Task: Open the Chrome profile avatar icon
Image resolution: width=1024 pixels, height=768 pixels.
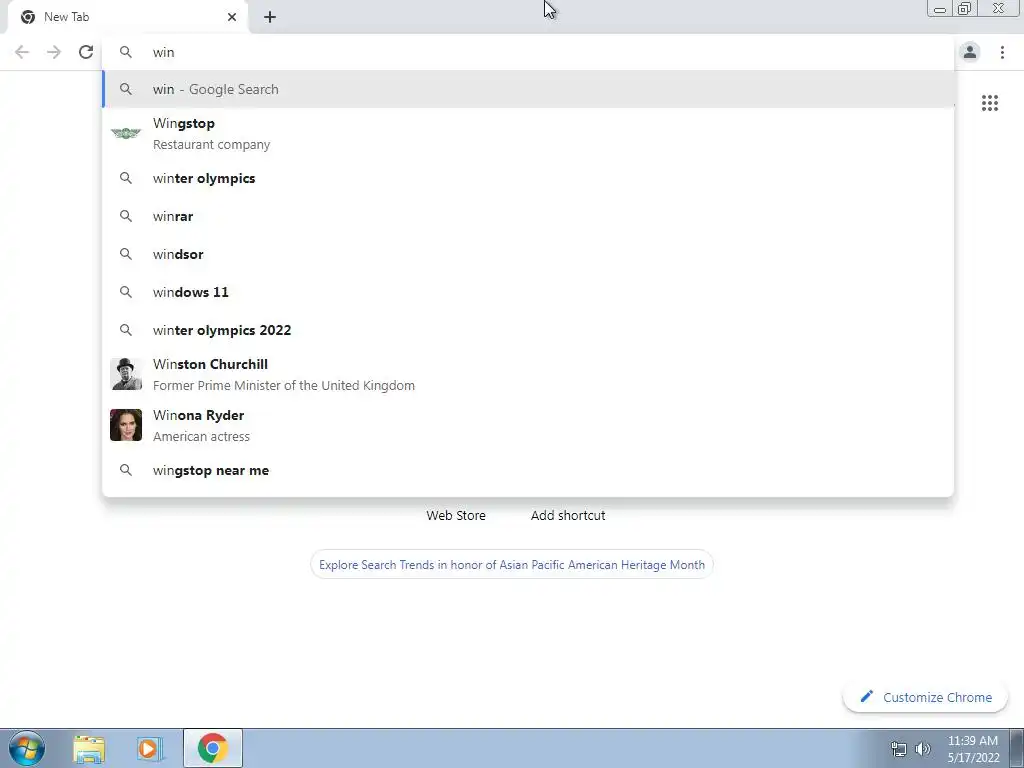Action: (970, 52)
